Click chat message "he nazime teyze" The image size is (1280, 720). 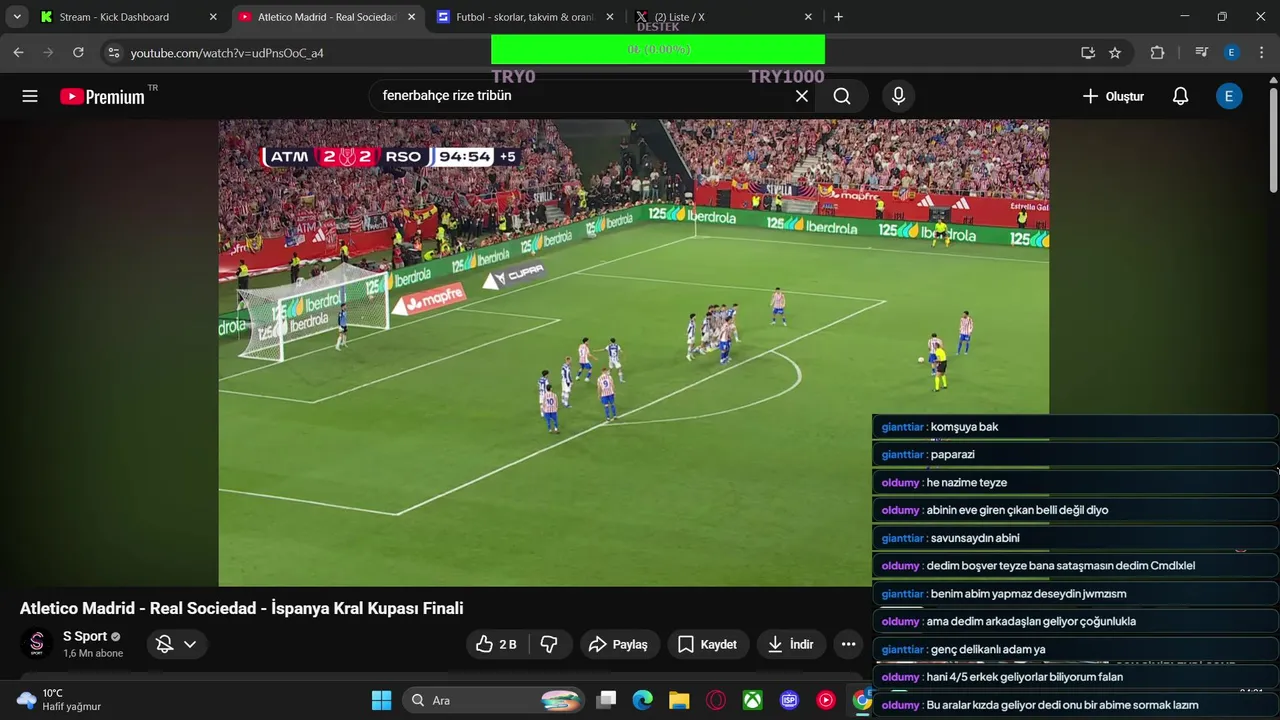pyautogui.click(x=967, y=482)
